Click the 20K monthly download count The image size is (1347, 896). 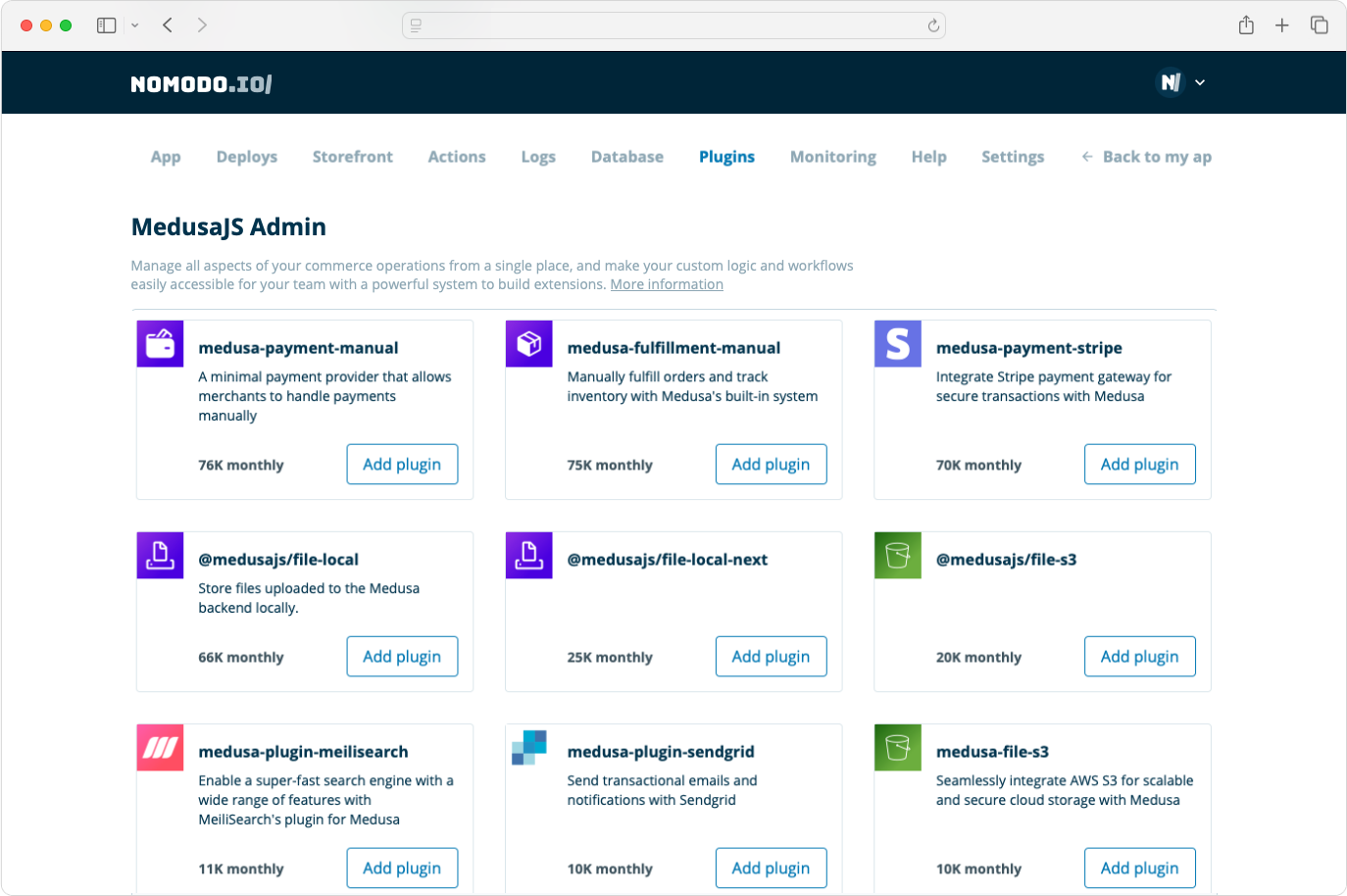978,658
